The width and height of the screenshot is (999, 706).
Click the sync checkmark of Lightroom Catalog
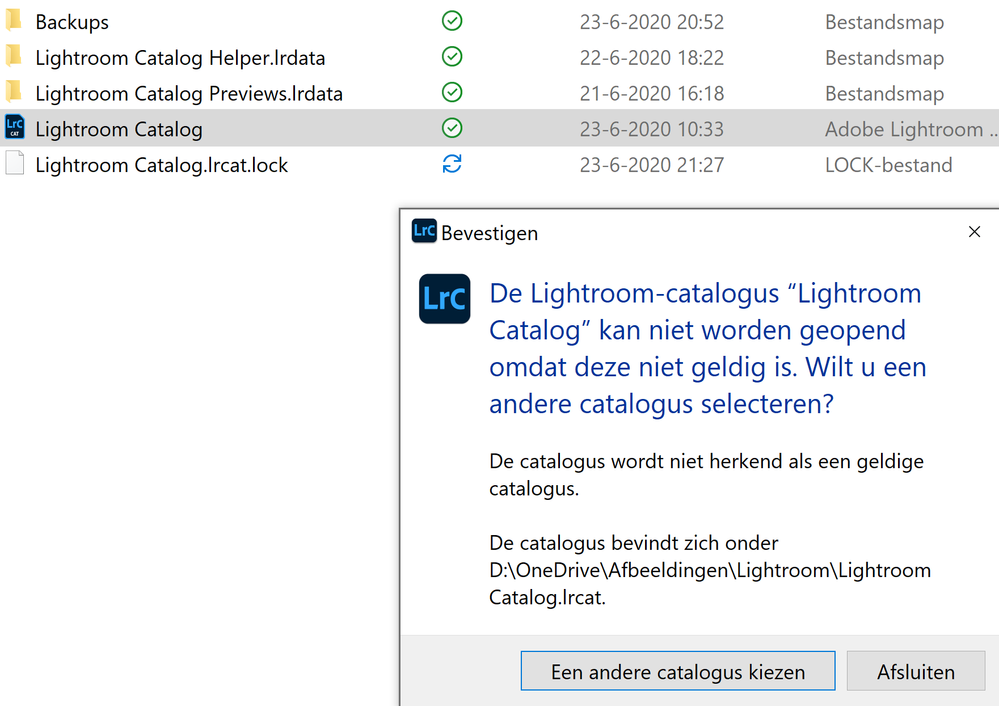click(x=452, y=128)
